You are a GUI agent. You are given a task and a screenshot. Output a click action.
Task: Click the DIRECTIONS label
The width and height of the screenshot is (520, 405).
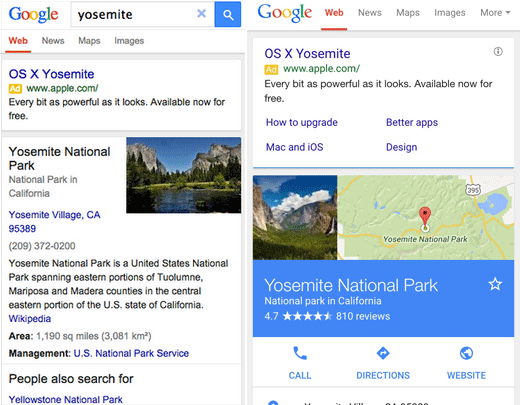(383, 375)
